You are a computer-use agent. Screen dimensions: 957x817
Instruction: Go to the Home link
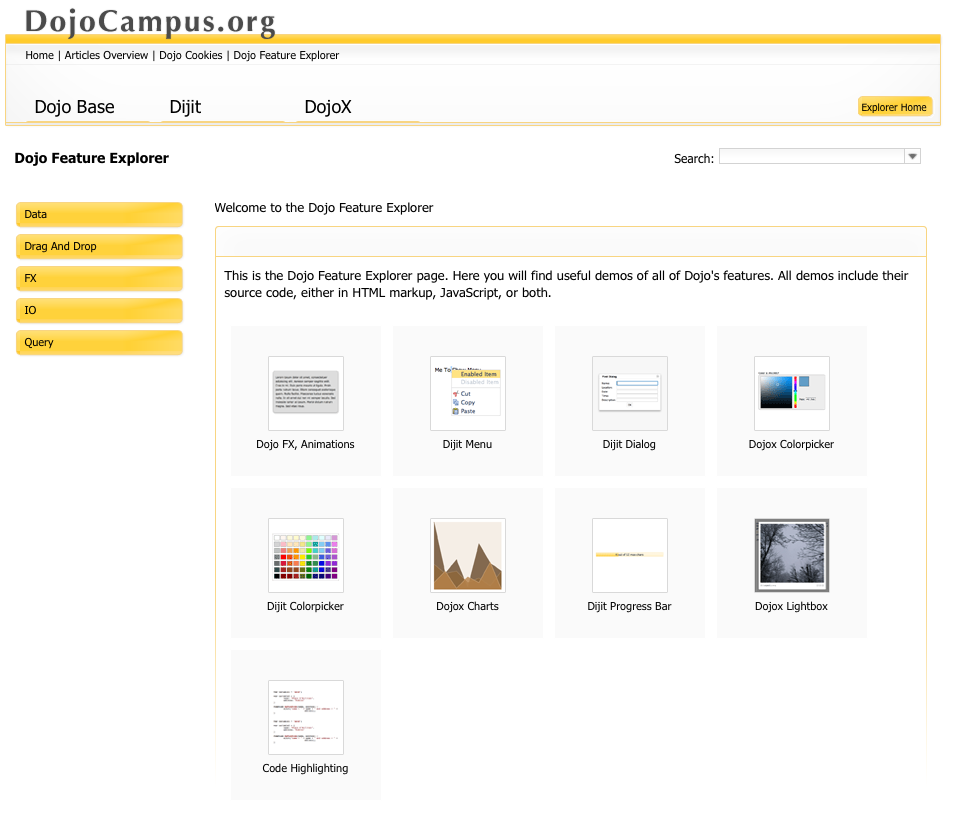click(40, 55)
